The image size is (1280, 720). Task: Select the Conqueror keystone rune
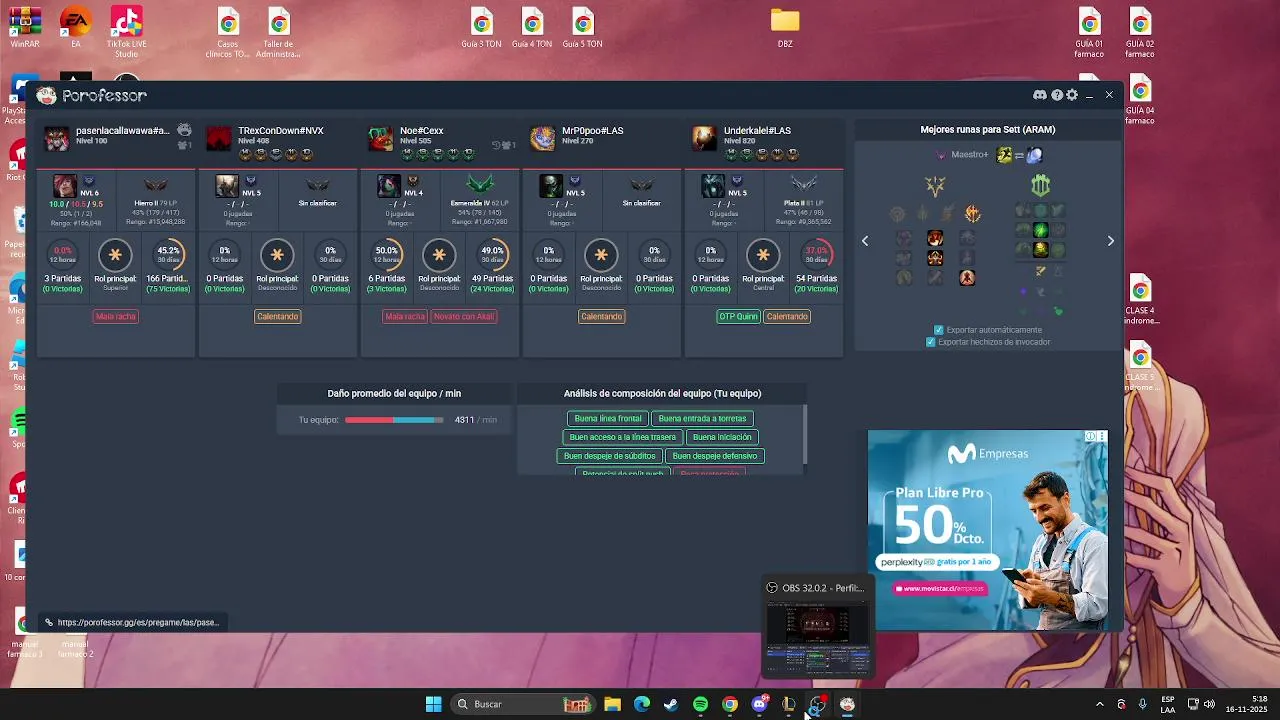tap(972, 213)
